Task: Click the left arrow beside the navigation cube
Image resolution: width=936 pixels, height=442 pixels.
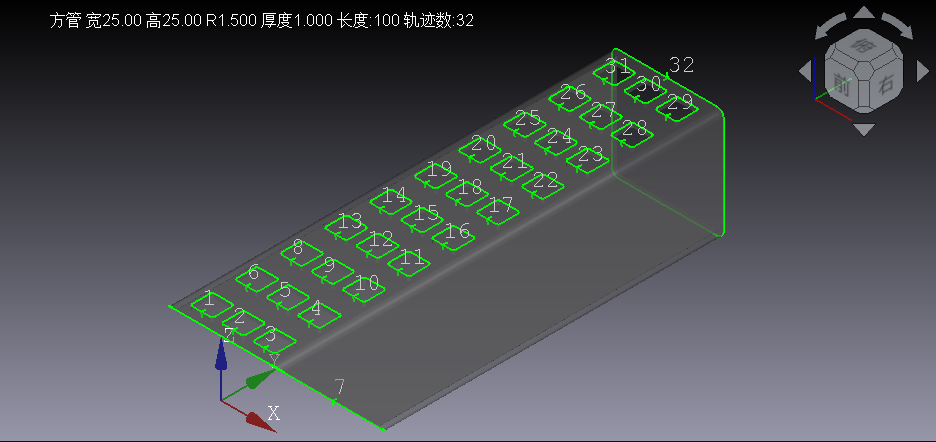Action: (x=805, y=71)
